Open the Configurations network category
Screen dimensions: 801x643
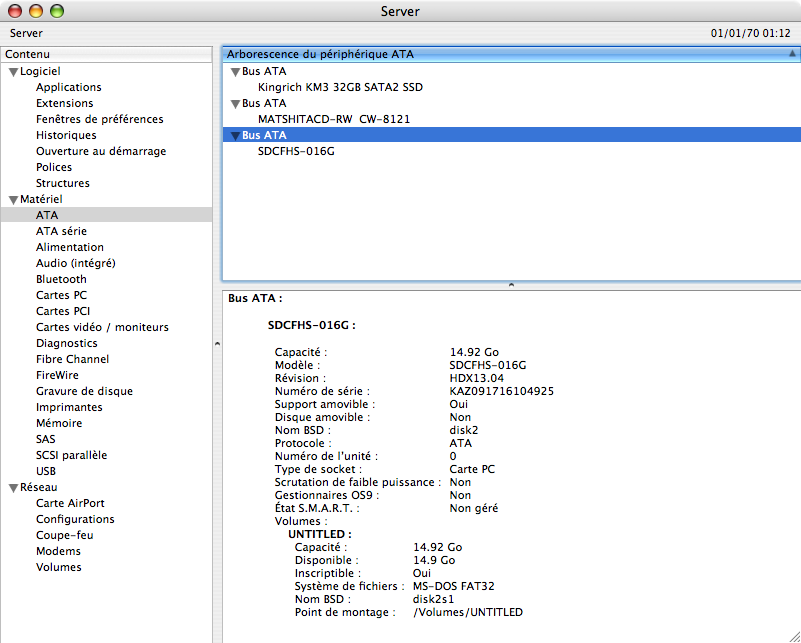75,519
